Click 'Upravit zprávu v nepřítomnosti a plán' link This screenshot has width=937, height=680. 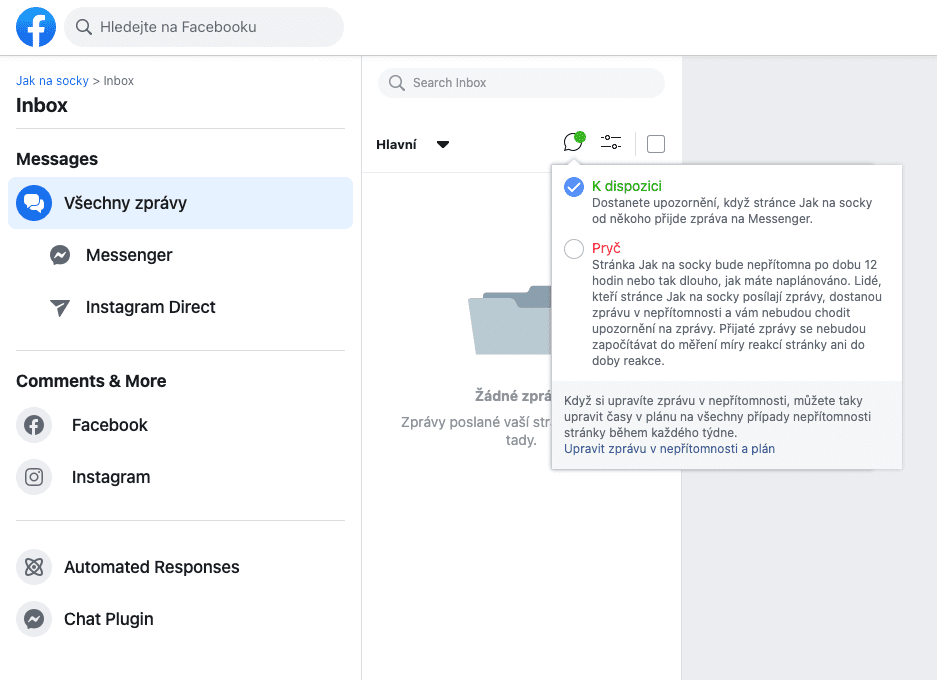669,449
